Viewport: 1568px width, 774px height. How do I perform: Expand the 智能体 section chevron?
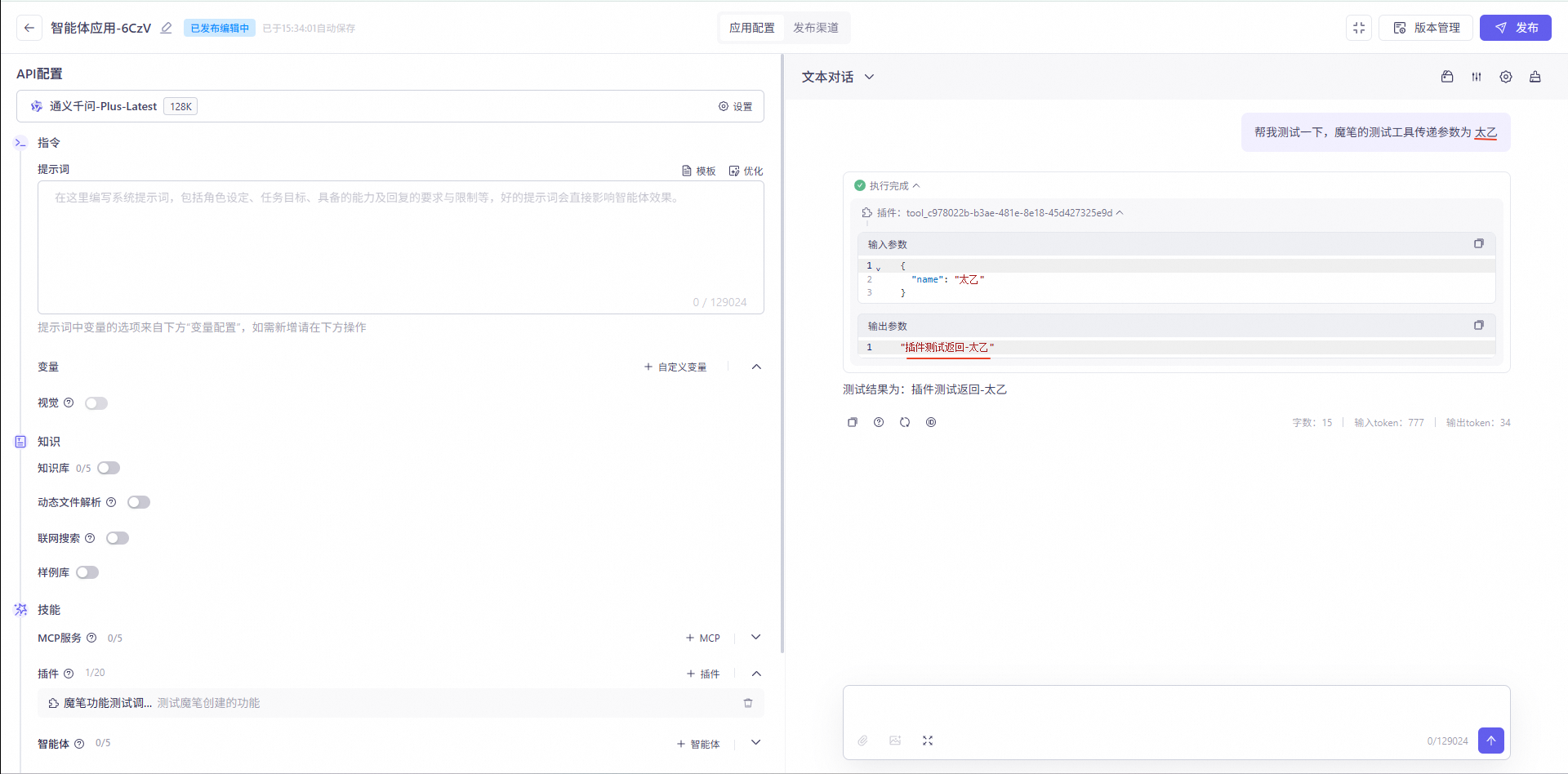coord(756,743)
